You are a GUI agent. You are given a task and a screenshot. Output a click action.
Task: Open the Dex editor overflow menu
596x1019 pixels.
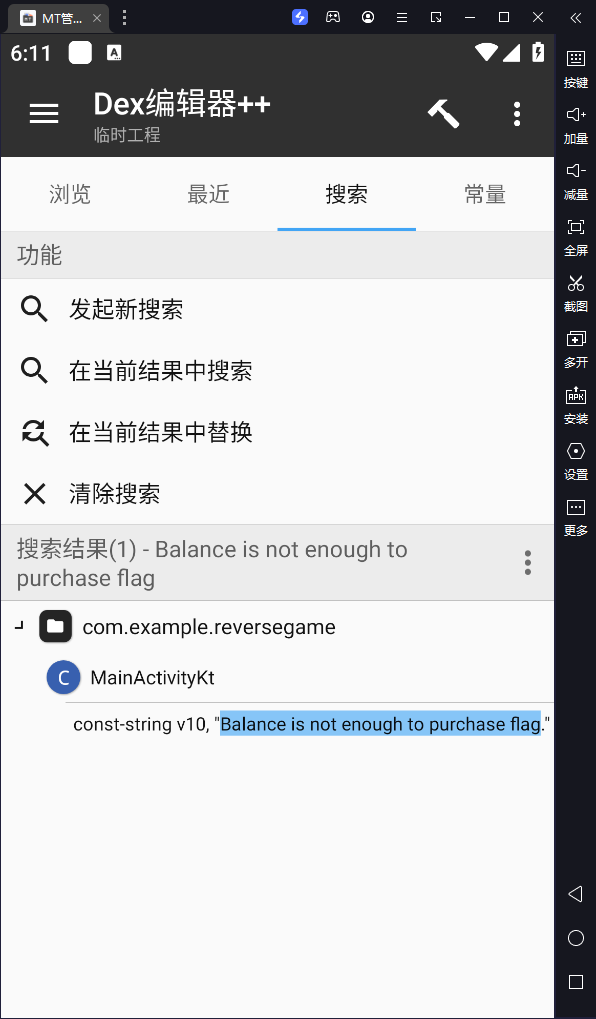point(517,114)
